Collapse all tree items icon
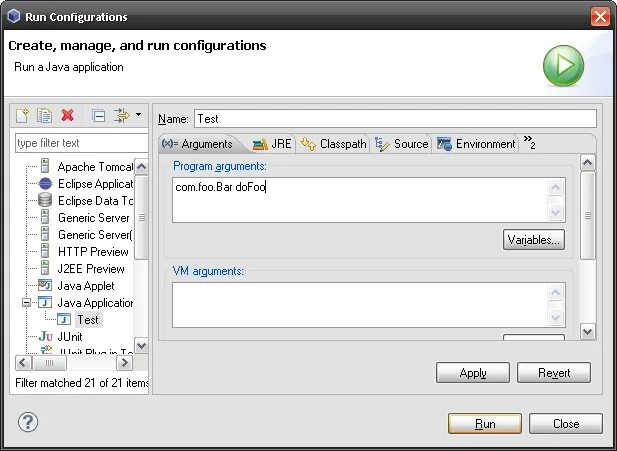The width and height of the screenshot is (617, 451). pyautogui.click(x=98, y=116)
